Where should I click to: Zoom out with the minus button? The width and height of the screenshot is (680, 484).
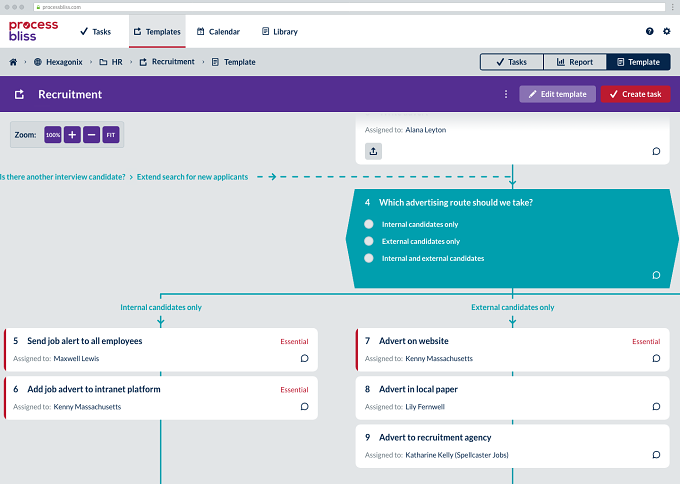[92, 135]
